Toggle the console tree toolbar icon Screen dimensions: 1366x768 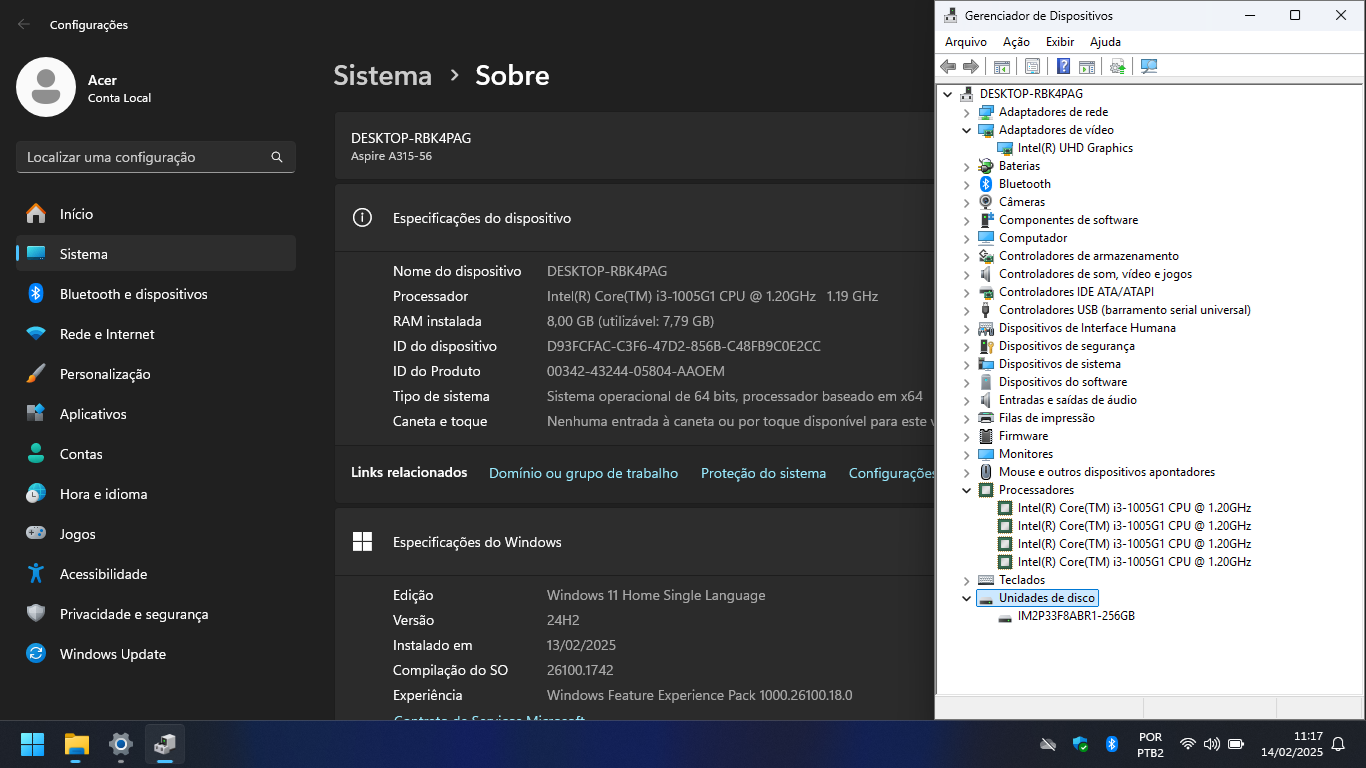[x=1001, y=66]
